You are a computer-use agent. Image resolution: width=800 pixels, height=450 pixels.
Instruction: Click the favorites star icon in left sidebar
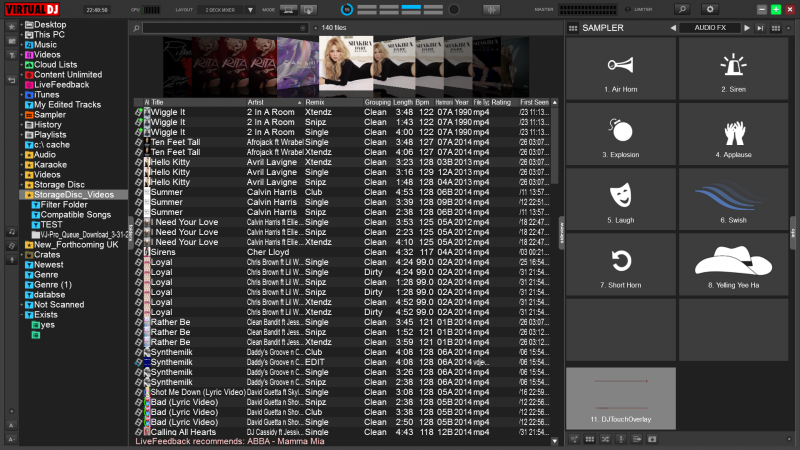tap(11, 26)
